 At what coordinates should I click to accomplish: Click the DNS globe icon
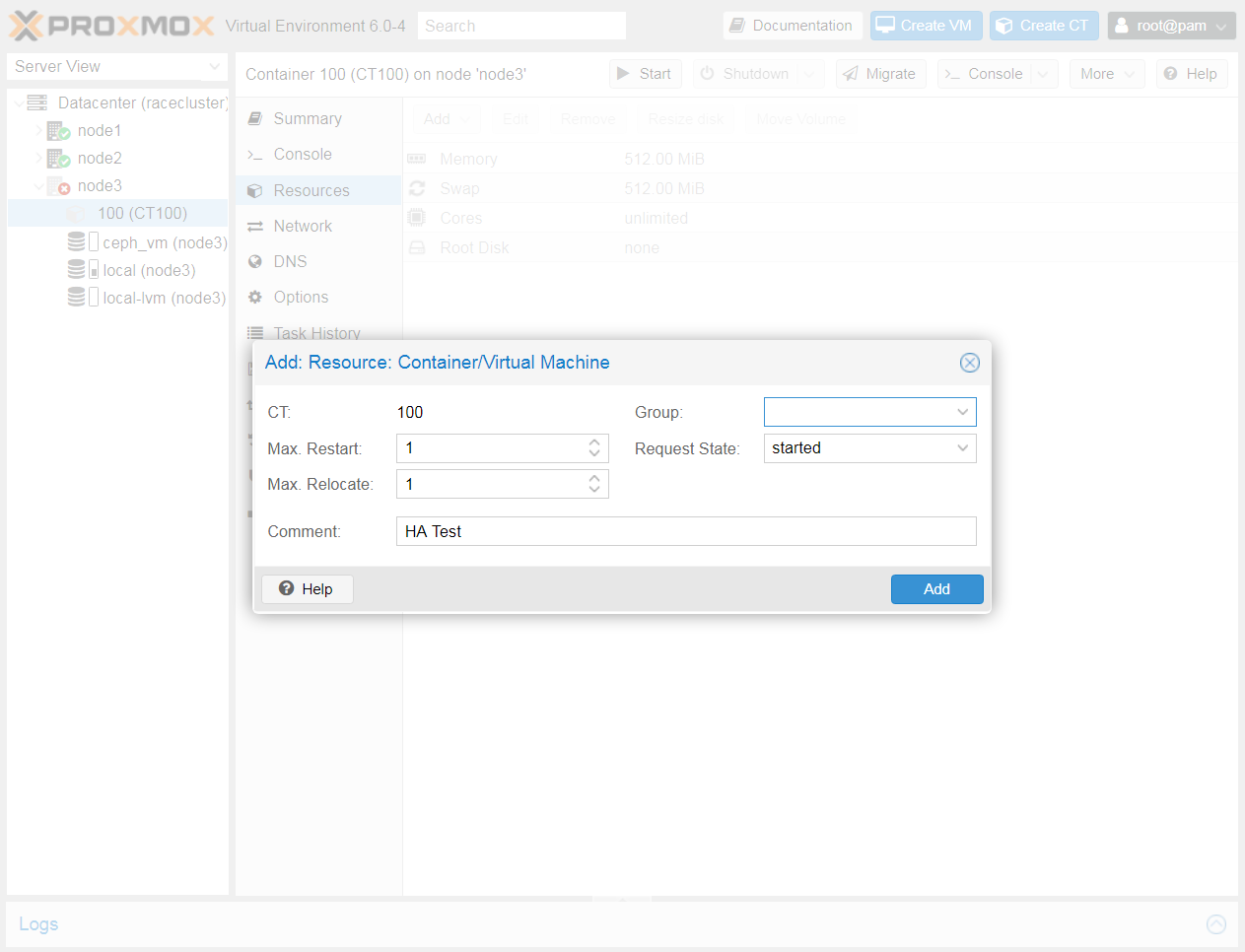(254, 261)
